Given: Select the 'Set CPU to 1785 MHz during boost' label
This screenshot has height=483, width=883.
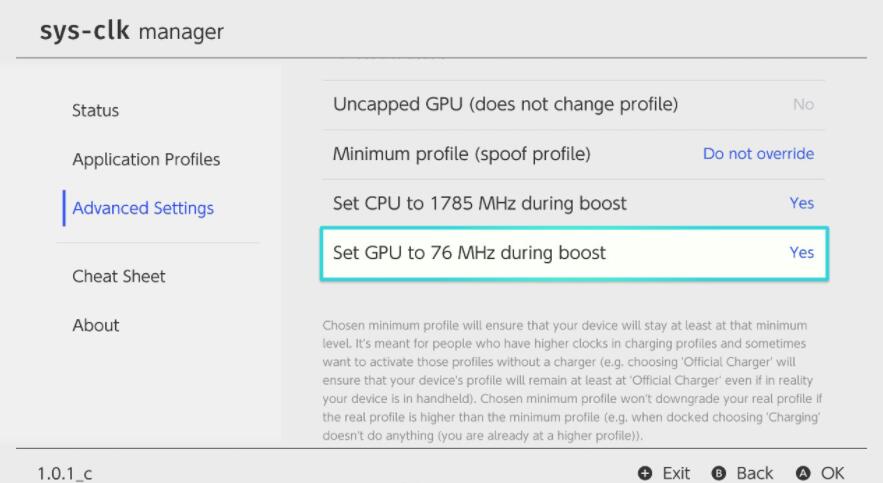Looking at the screenshot, I should 479,203.
